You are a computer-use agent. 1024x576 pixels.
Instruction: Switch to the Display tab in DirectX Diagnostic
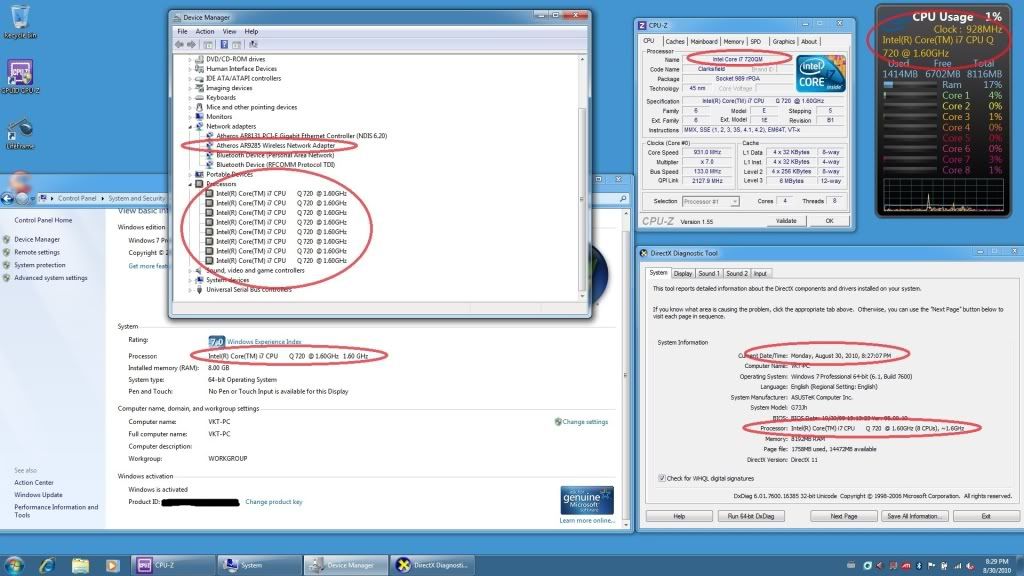coord(682,274)
